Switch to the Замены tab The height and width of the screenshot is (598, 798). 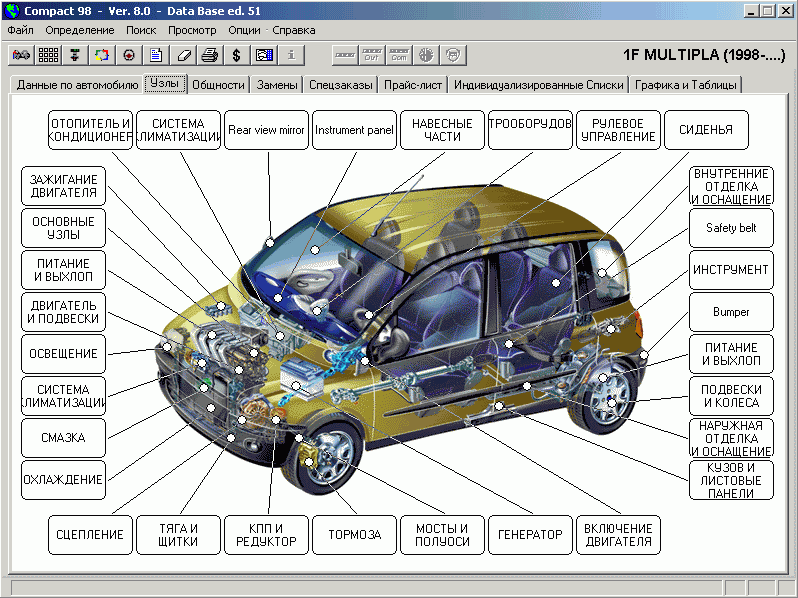tap(277, 84)
